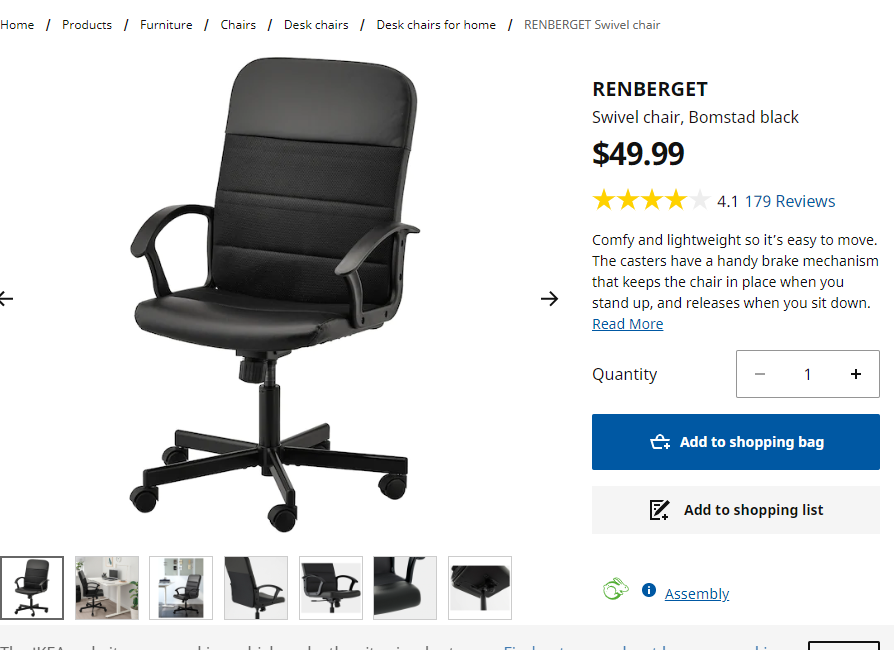Open the Assembly link

pyautogui.click(x=697, y=594)
